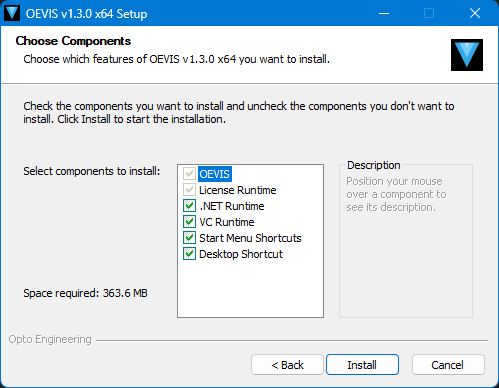499x388 pixels.
Task: Click 'Select components to install:' label
Action: pos(92,171)
